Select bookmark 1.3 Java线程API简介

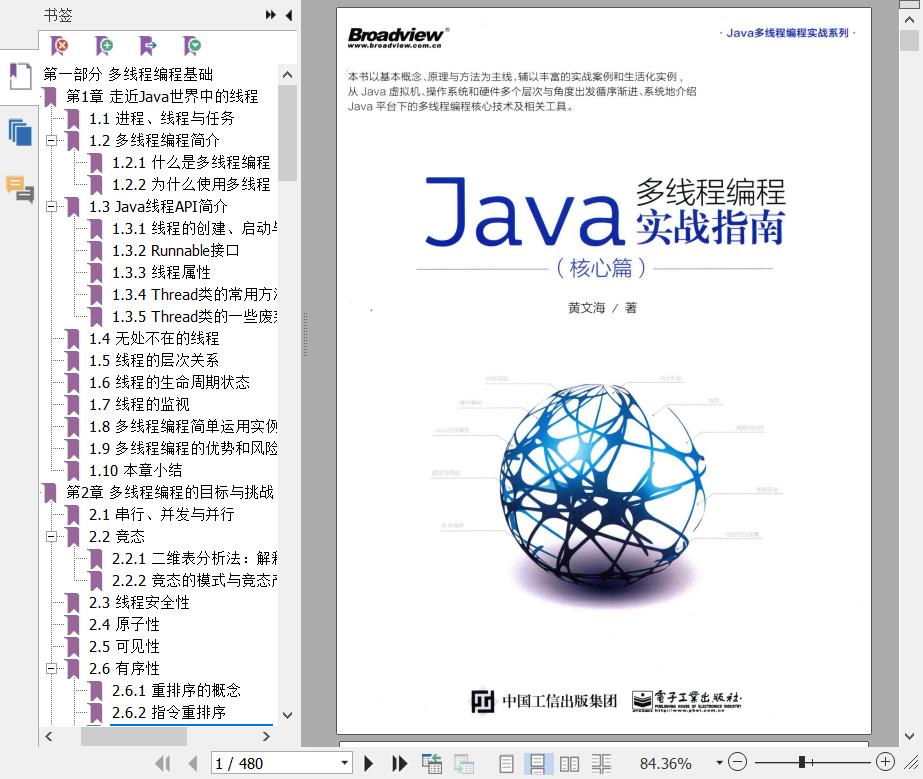click(x=158, y=207)
